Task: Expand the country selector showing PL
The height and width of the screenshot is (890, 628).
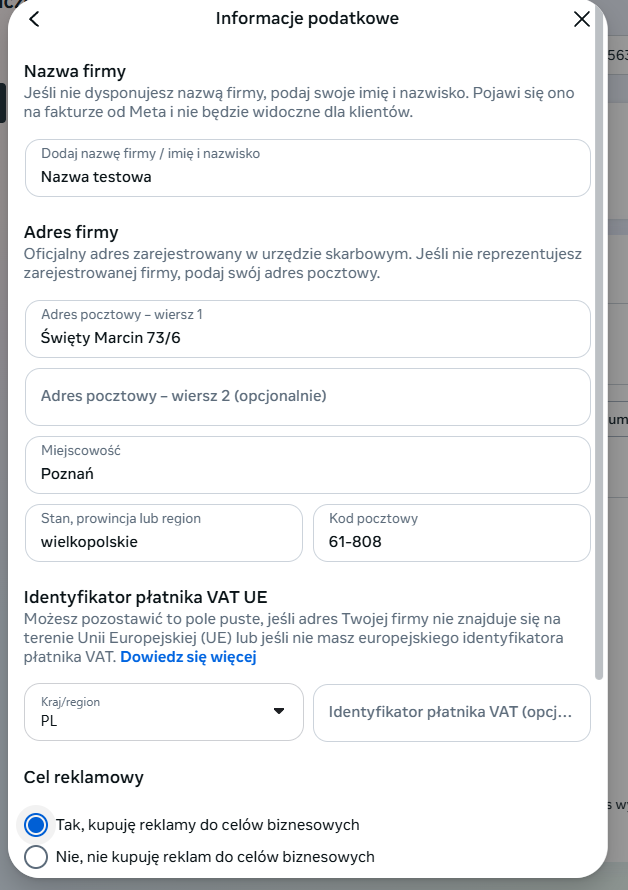Action: [x=163, y=712]
